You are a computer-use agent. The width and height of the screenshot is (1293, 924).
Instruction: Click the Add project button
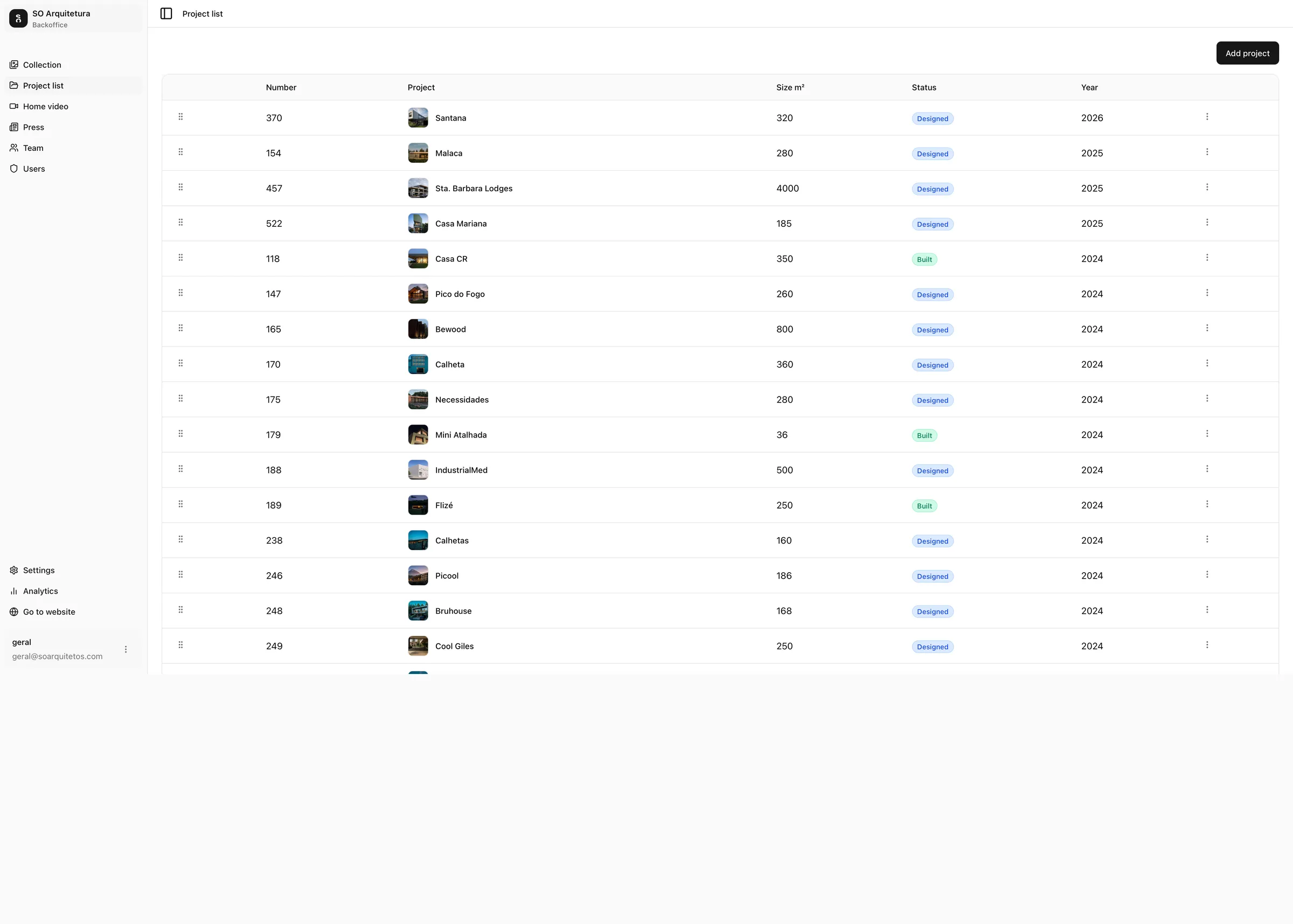coord(1247,53)
